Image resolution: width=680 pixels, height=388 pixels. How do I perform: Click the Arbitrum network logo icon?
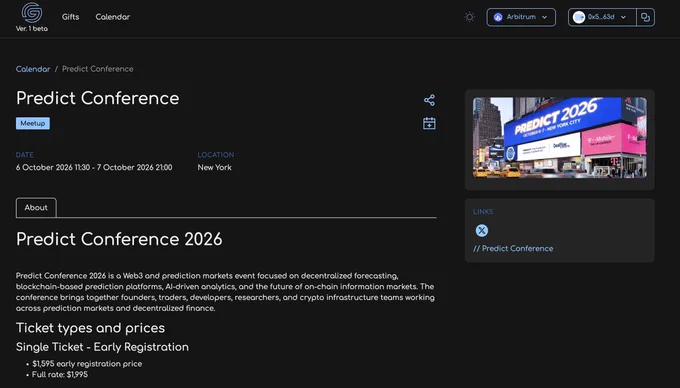(498, 17)
